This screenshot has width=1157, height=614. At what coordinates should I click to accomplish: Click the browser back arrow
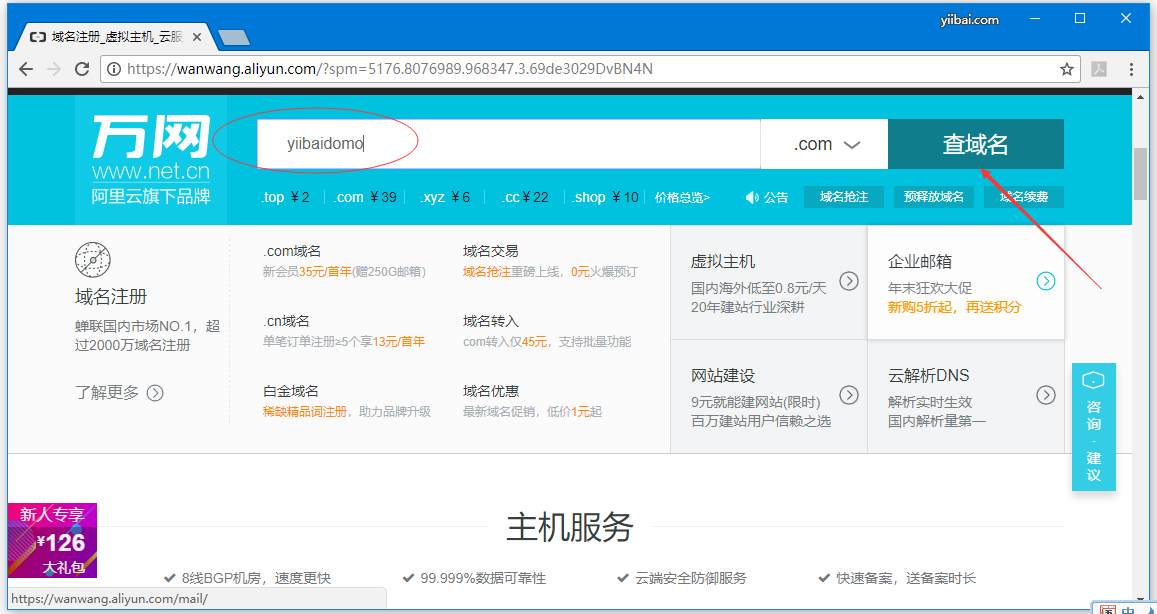(x=26, y=69)
